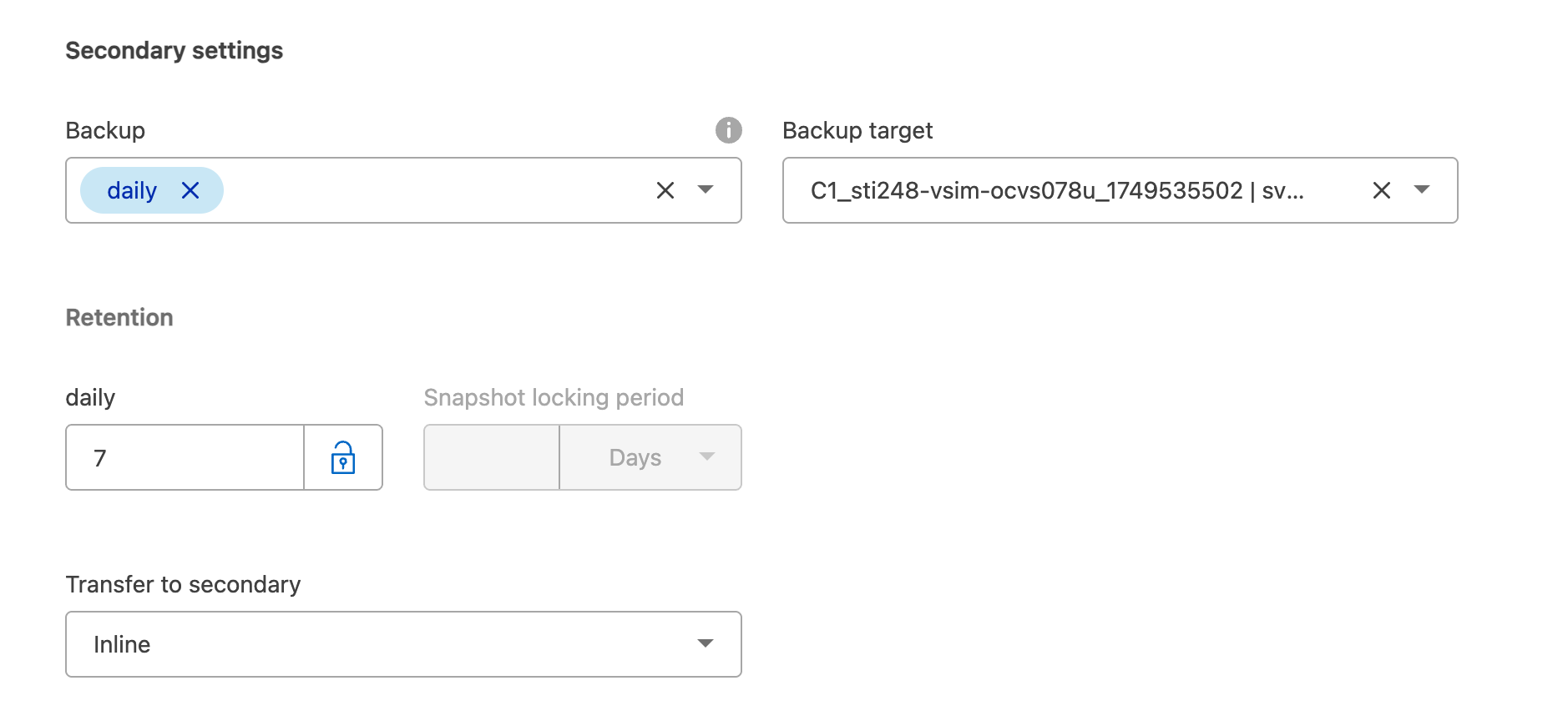Clear the selected Backup target value
Image resolution: width=1568 pixels, height=721 pixels.
coord(1381,191)
